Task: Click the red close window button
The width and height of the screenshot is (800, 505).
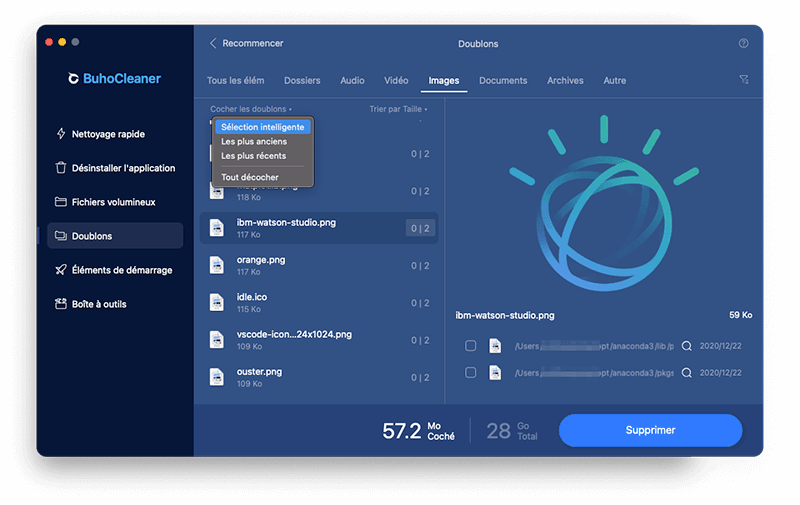Action: point(49,42)
